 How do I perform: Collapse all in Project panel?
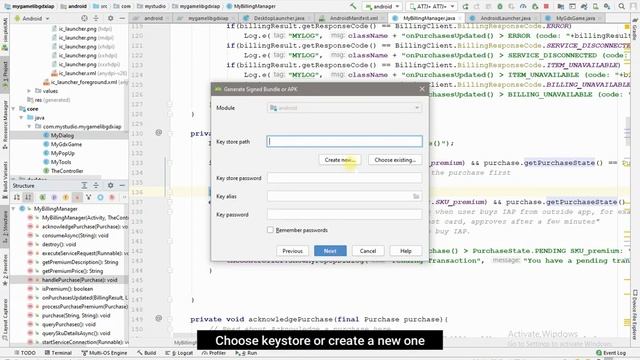[x=96, y=18]
